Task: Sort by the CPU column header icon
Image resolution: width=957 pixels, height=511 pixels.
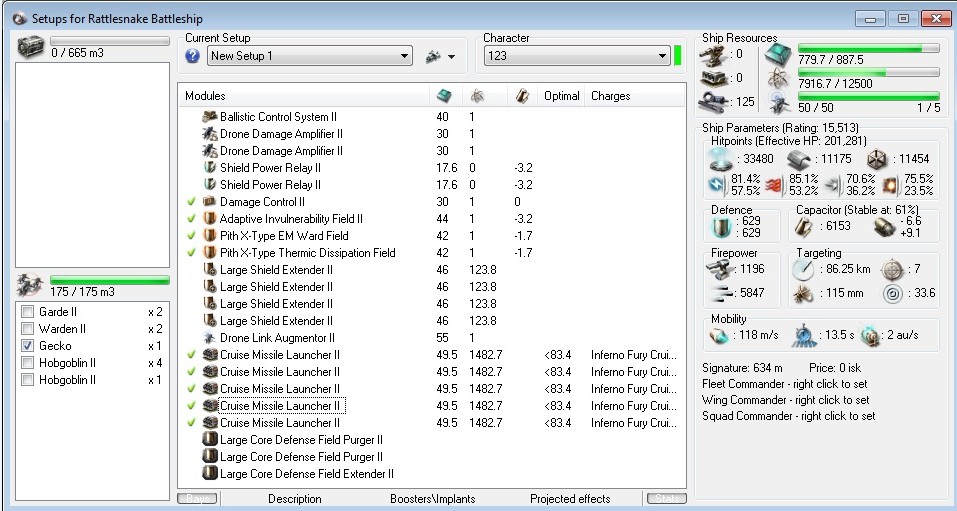Action: (x=444, y=96)
